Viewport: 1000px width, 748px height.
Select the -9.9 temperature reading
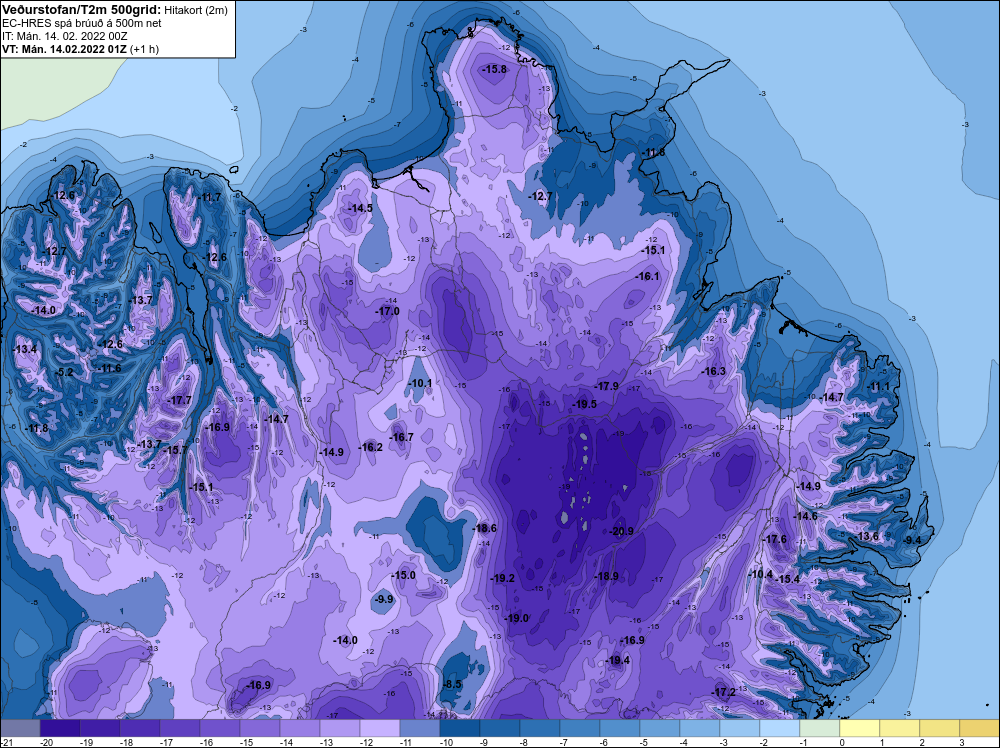click(384, 599)
